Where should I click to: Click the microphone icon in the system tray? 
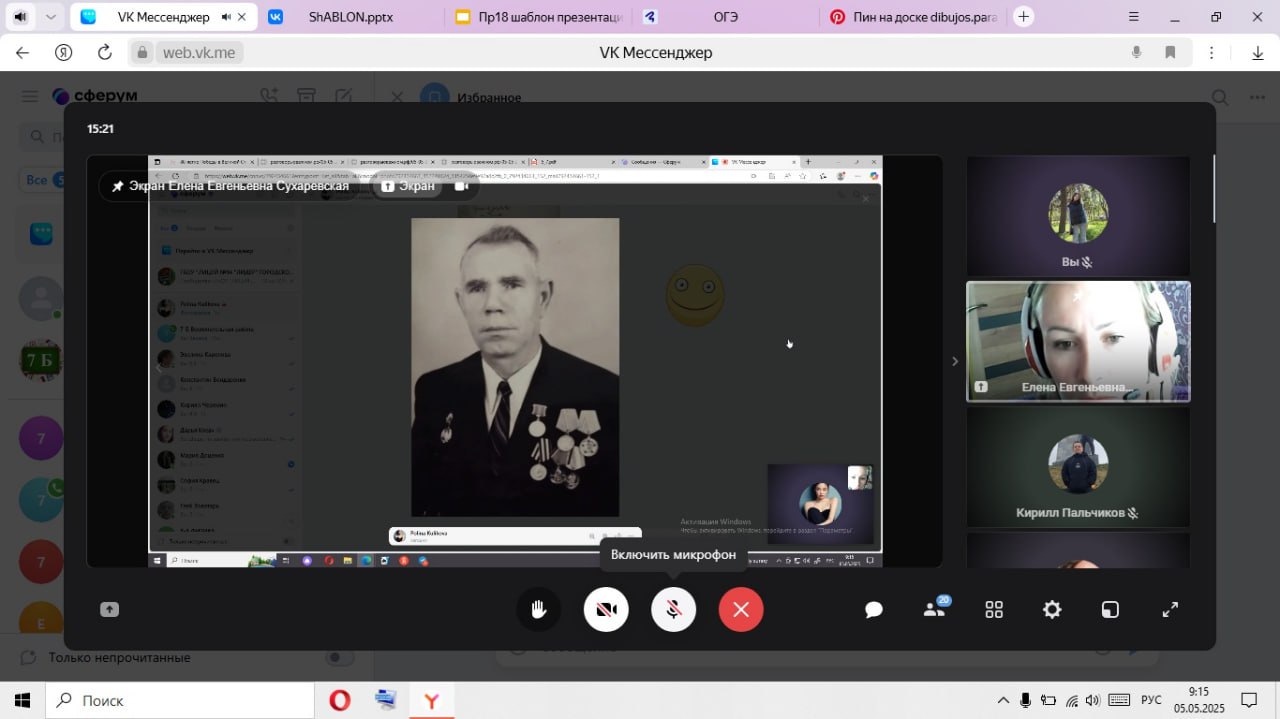click(x=1025, y=700)
